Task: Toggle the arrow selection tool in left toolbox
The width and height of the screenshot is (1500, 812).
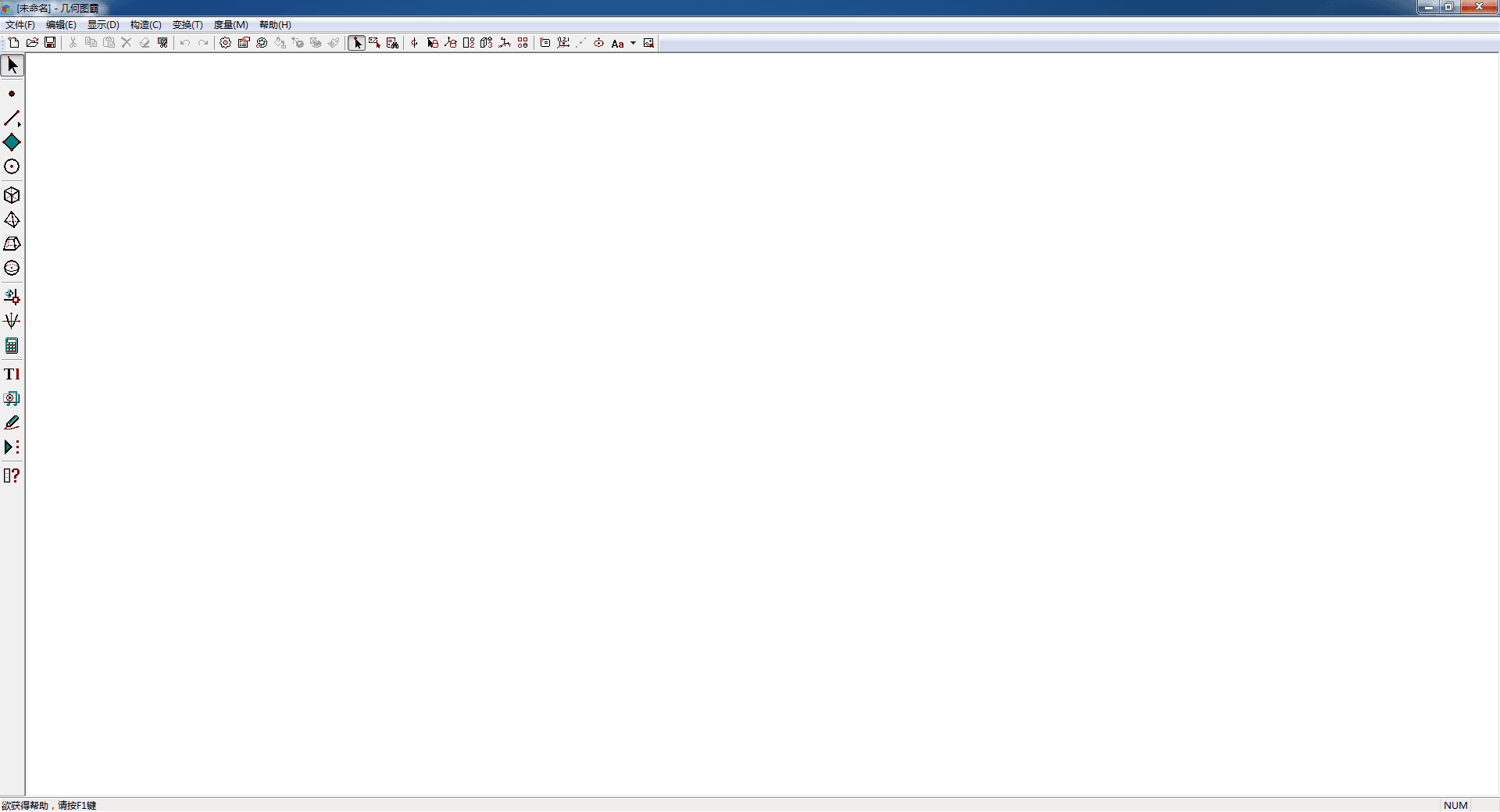Action: coord(12,66)
